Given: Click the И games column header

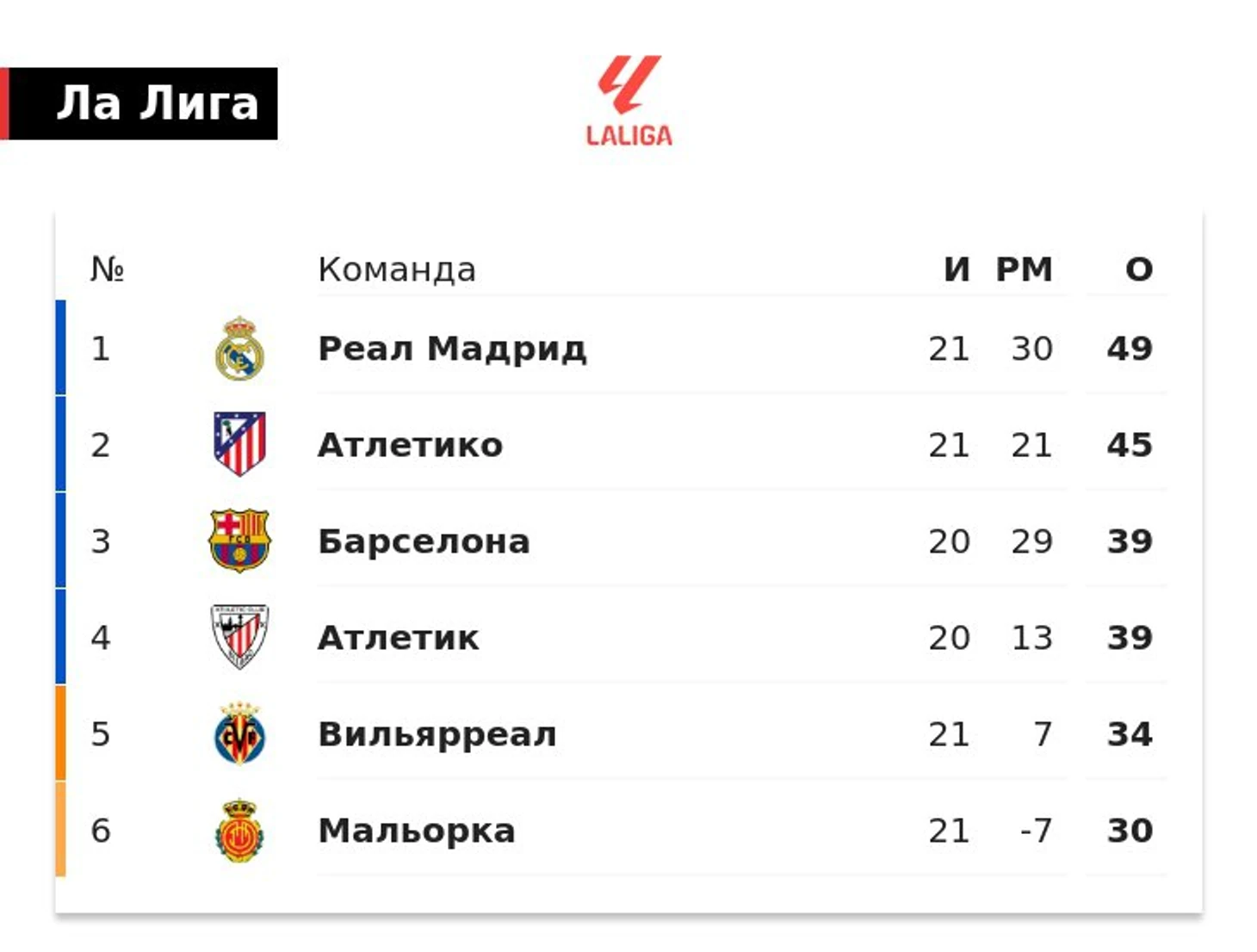Looking at the screenshot, I should point(957,269).
